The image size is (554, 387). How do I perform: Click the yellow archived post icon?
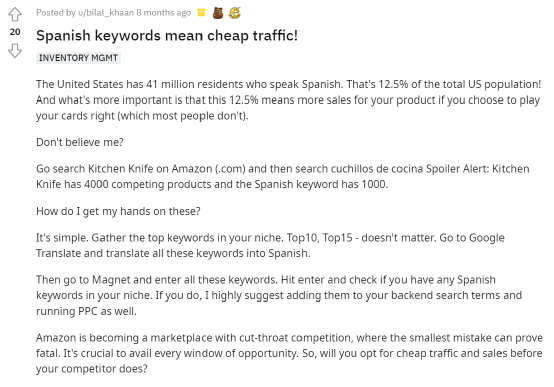201,13
